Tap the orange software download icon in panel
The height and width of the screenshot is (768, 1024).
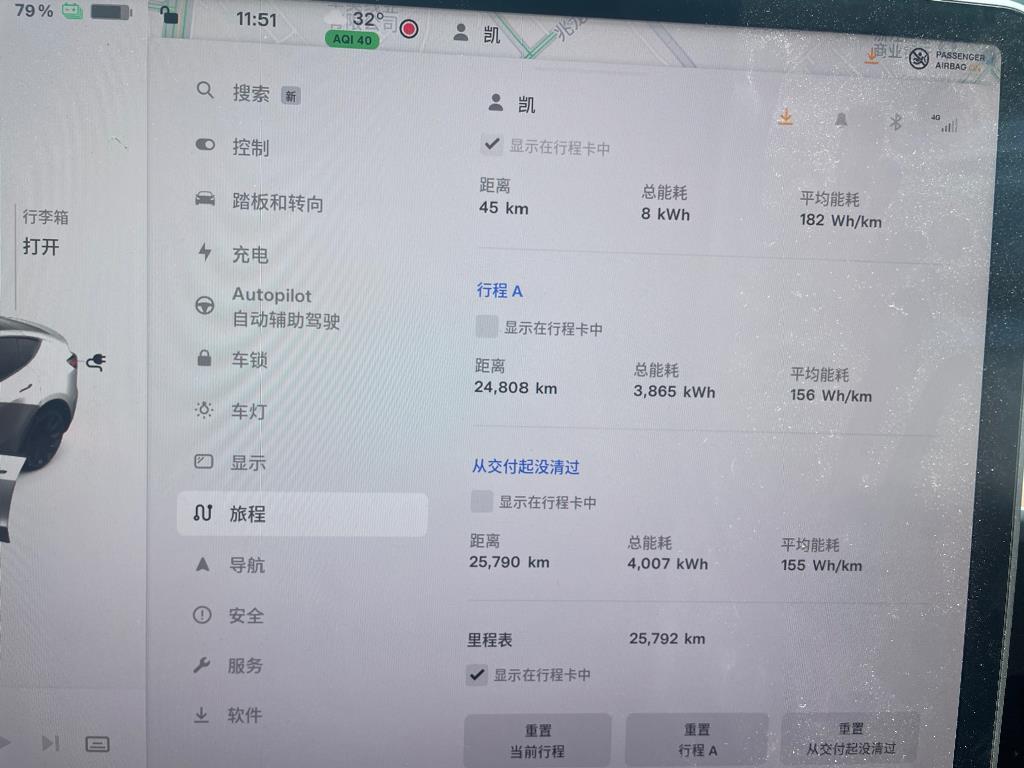coord(786,118)
